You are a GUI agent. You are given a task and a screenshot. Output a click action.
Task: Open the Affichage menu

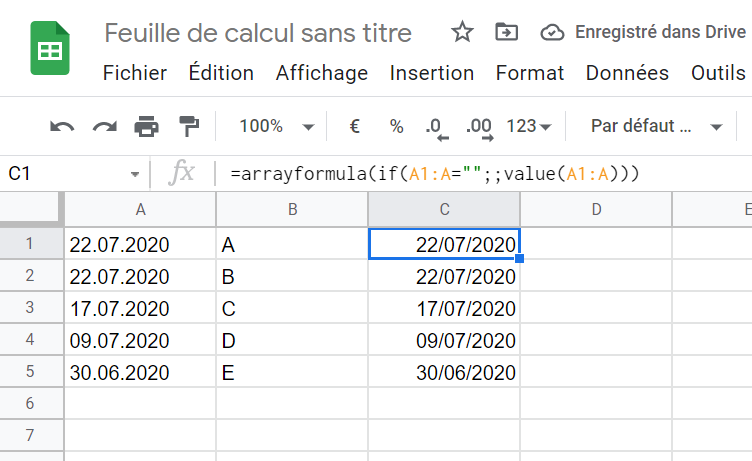pyautogui.click(x=322, y=73)
